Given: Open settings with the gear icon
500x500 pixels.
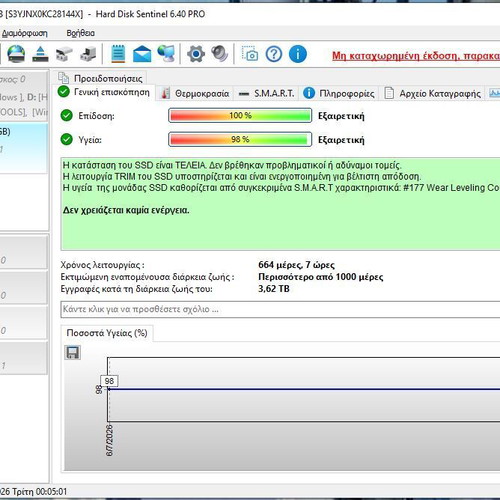Looking at the screenshot, I should (196, 54).
